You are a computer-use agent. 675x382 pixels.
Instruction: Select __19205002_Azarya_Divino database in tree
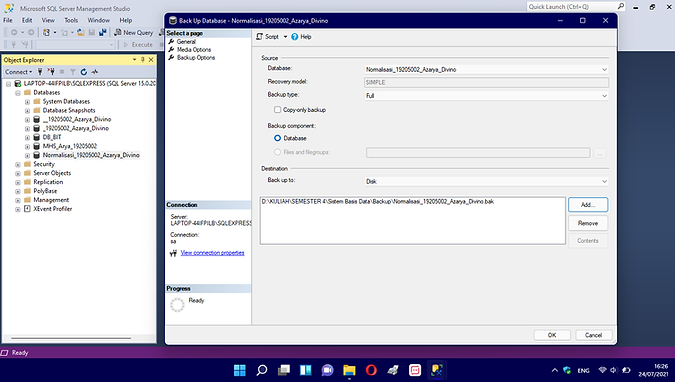(77, 119)
